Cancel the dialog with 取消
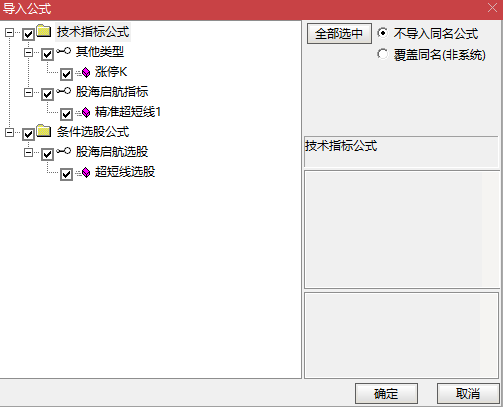Image resolution: width=503 pixels, height=407 pixels. [x=468, y=394]
